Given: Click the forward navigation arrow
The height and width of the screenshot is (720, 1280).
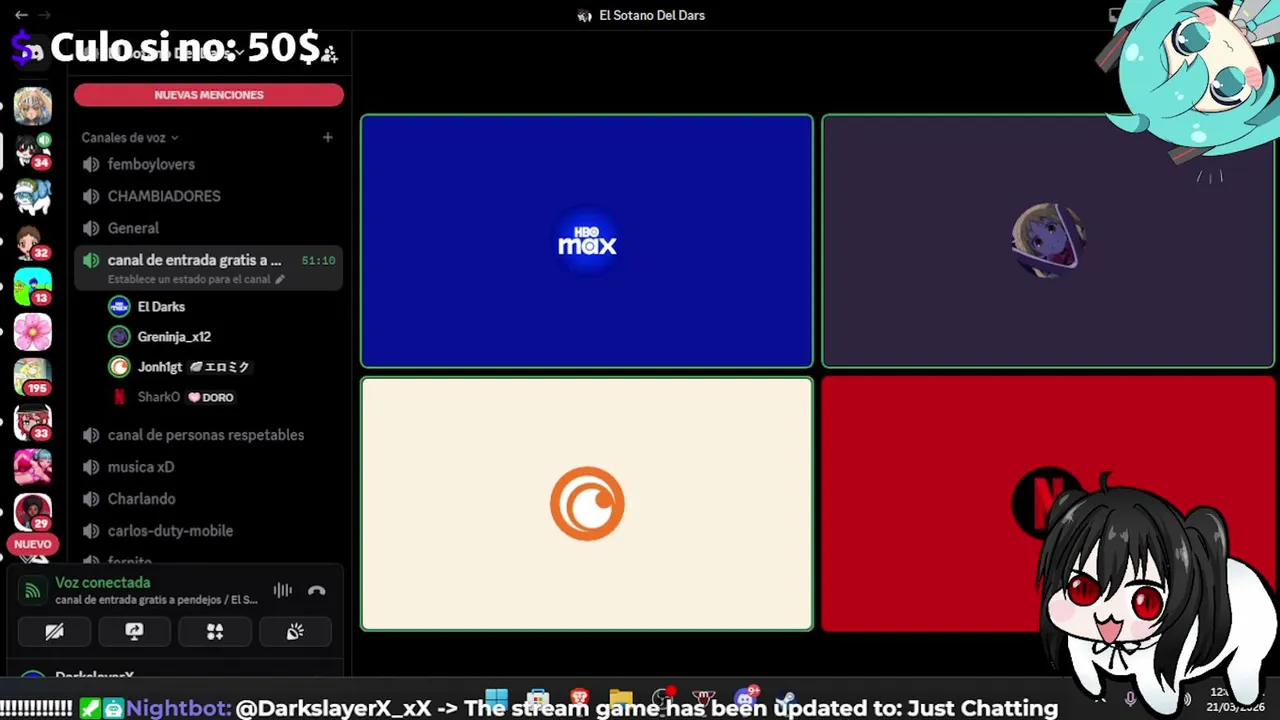Looking at the screenshot, I should pyautogui.click(x=45, y=15).
